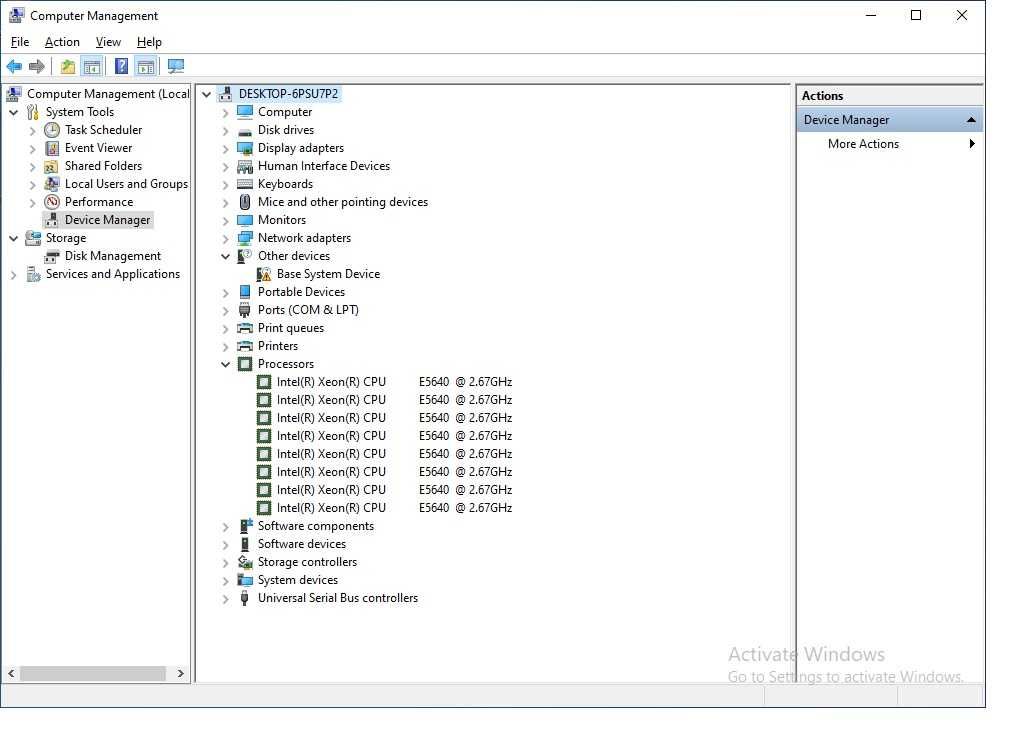Expand Local Users and Groups node

[x=33, y=185]
